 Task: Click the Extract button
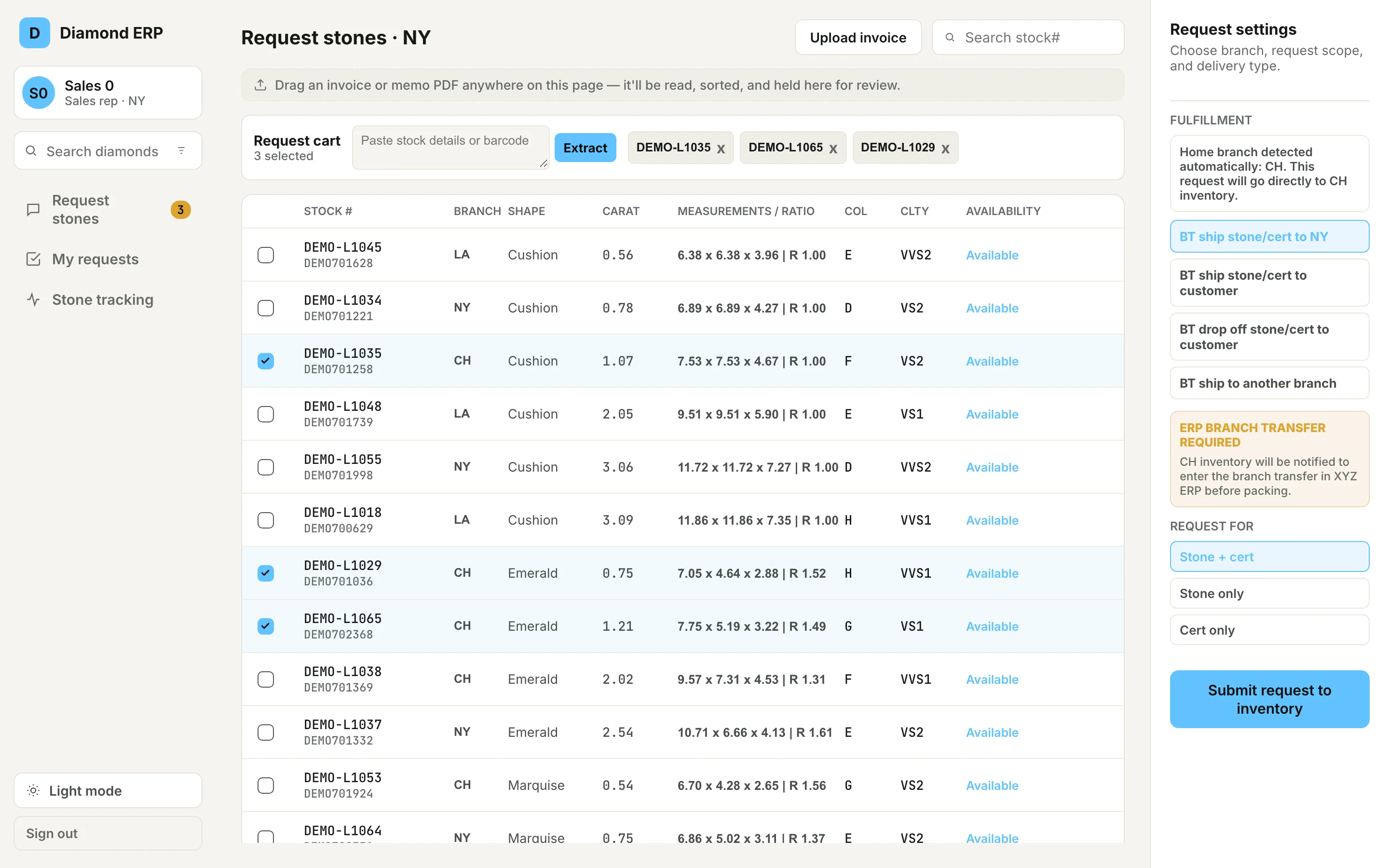coord(585,148)
